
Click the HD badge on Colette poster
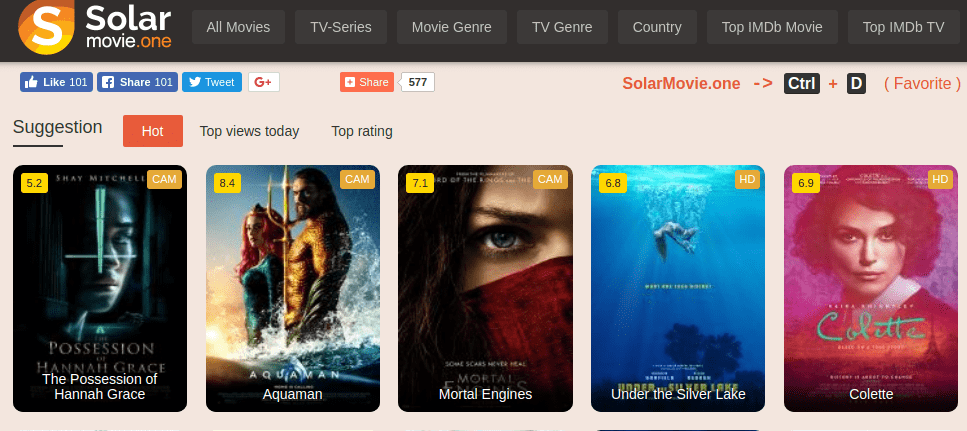[940, 179]
